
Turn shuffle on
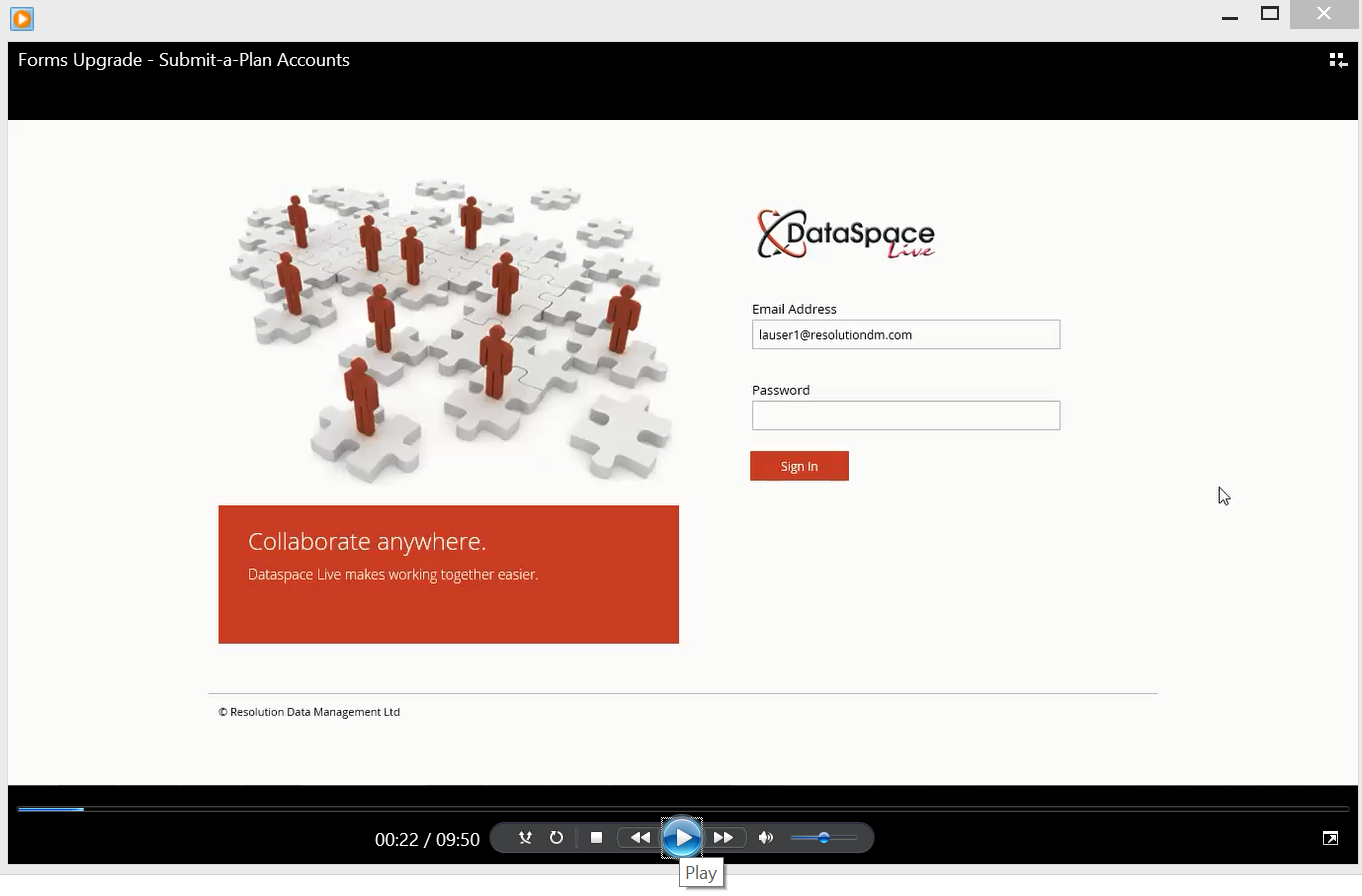coord(525,838)
